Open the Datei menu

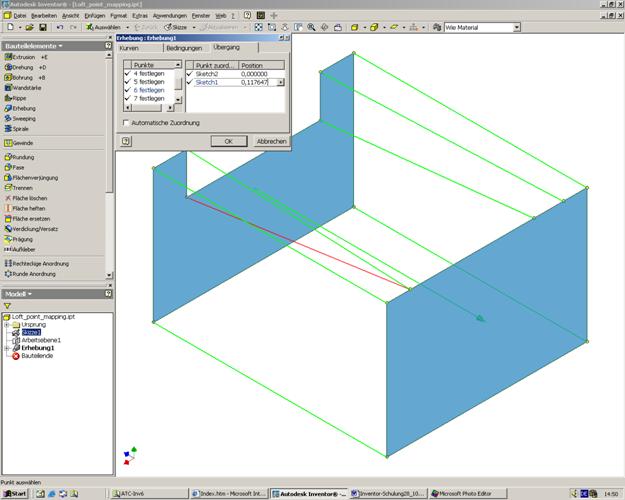click(x=20, y=16)
